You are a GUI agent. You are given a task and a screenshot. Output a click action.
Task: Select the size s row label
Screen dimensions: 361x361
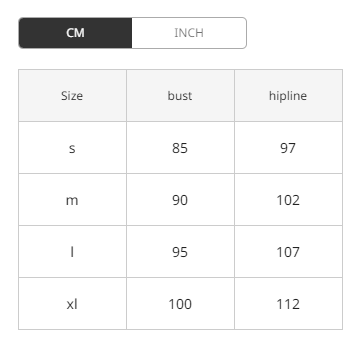tap(72, 148)
